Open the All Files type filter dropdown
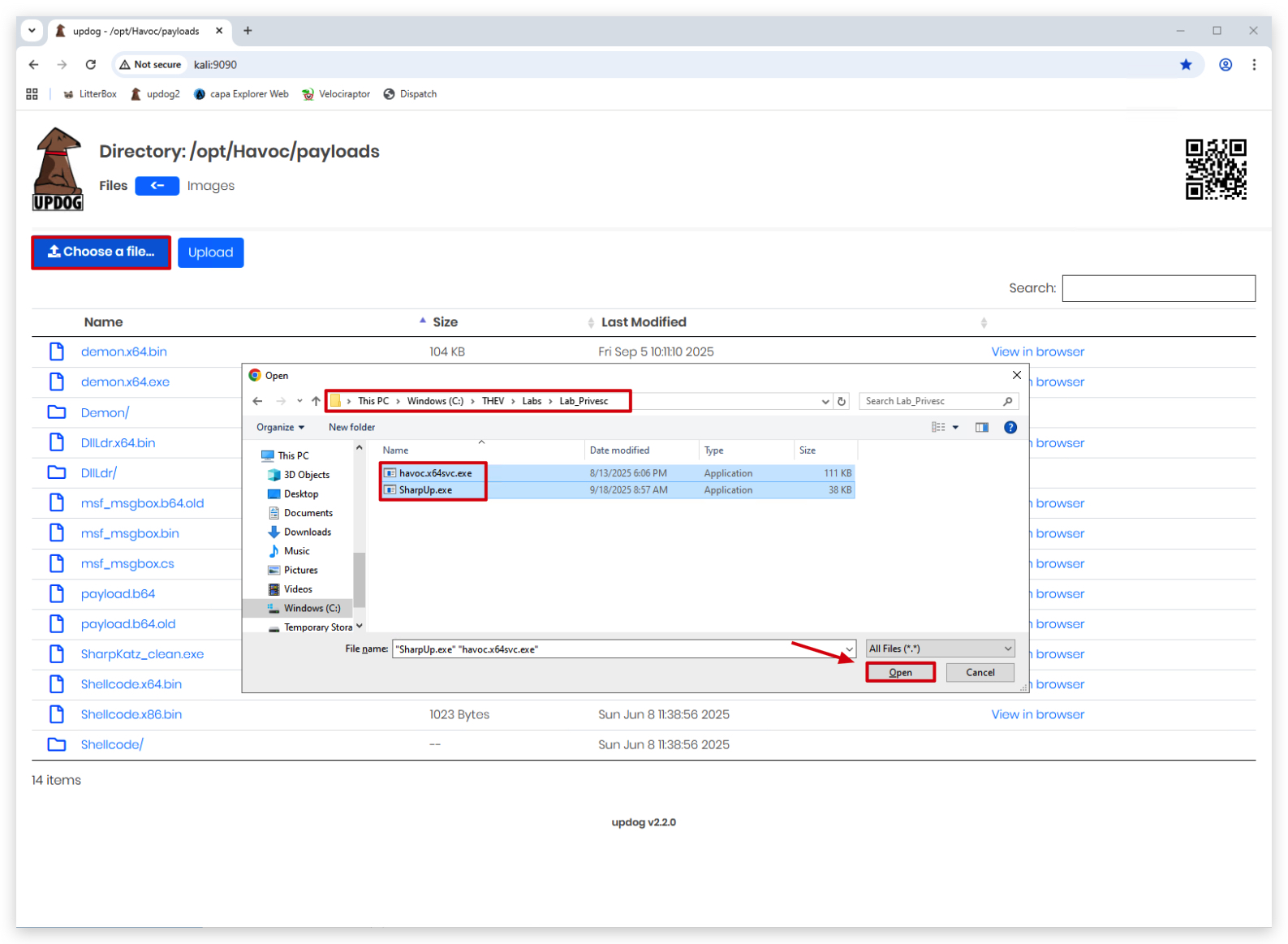The width and height of the screenshot is (1288, 944). tap(941, 649)
